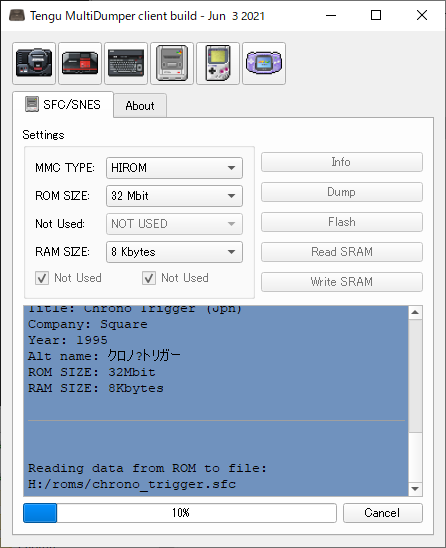Select the Super Famicom console icon

[x=172, y=63]
